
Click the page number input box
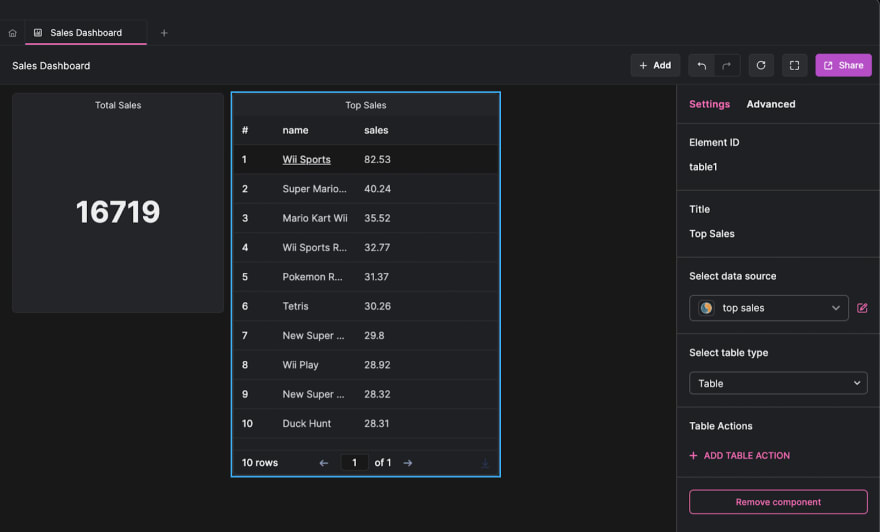[x=354, y=462]
